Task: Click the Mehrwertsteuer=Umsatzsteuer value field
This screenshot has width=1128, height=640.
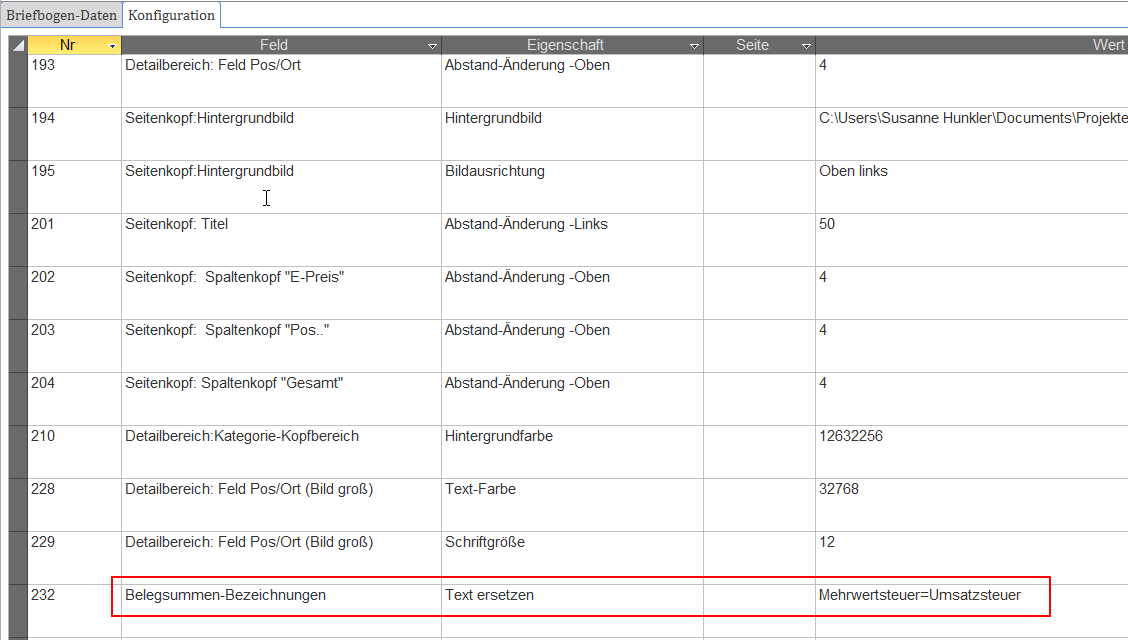Action: [x=920, y=595]
